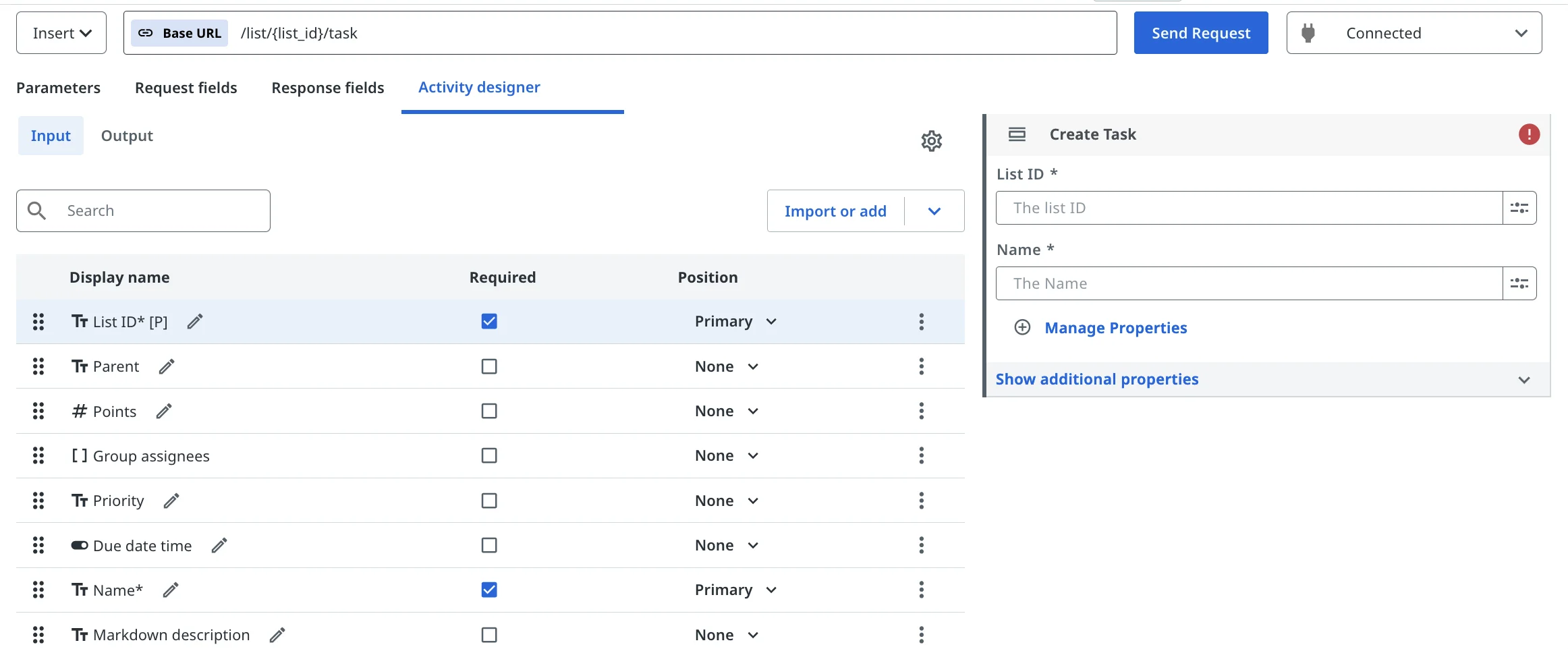Open the activity designer settings gear

(931, 141)
